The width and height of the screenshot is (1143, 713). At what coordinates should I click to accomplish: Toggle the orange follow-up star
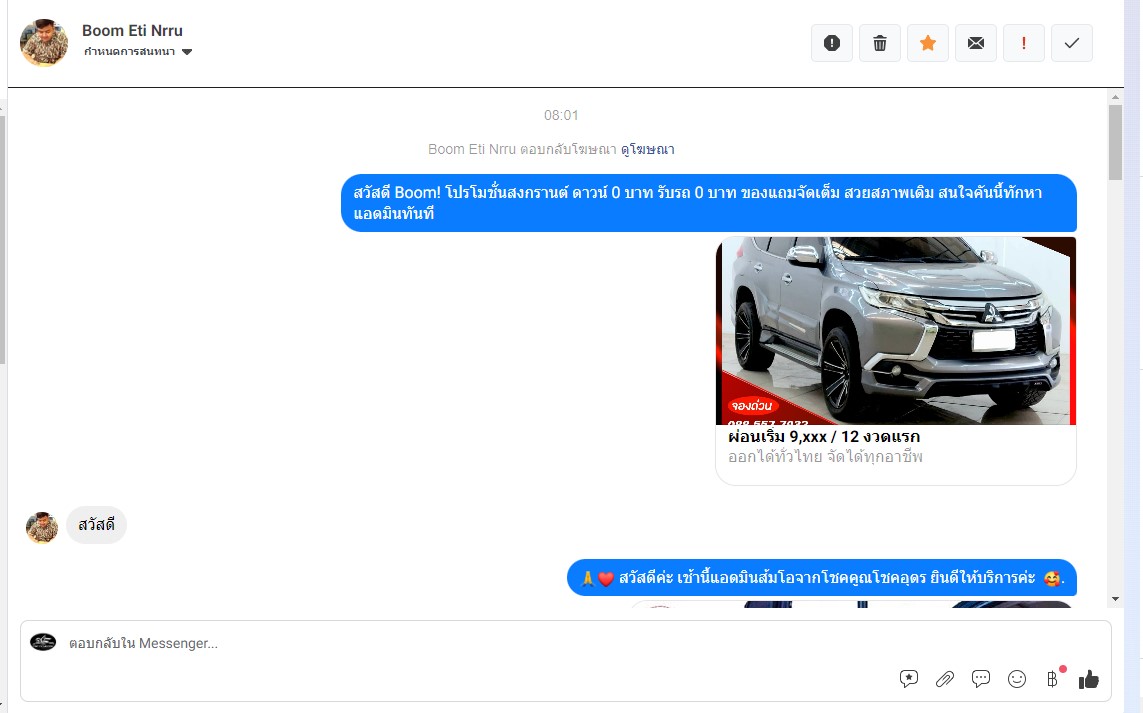pyautogui.click(x=928, y=43)
